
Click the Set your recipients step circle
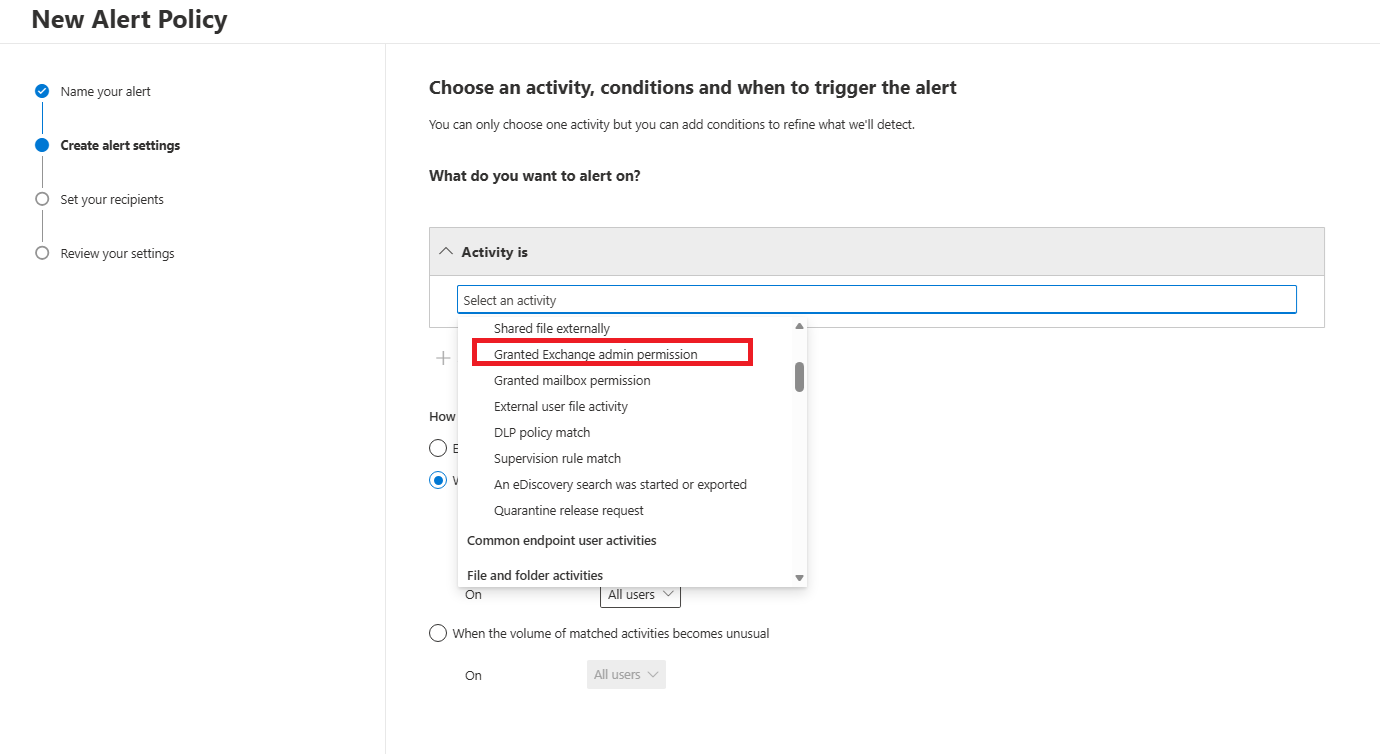42,199
